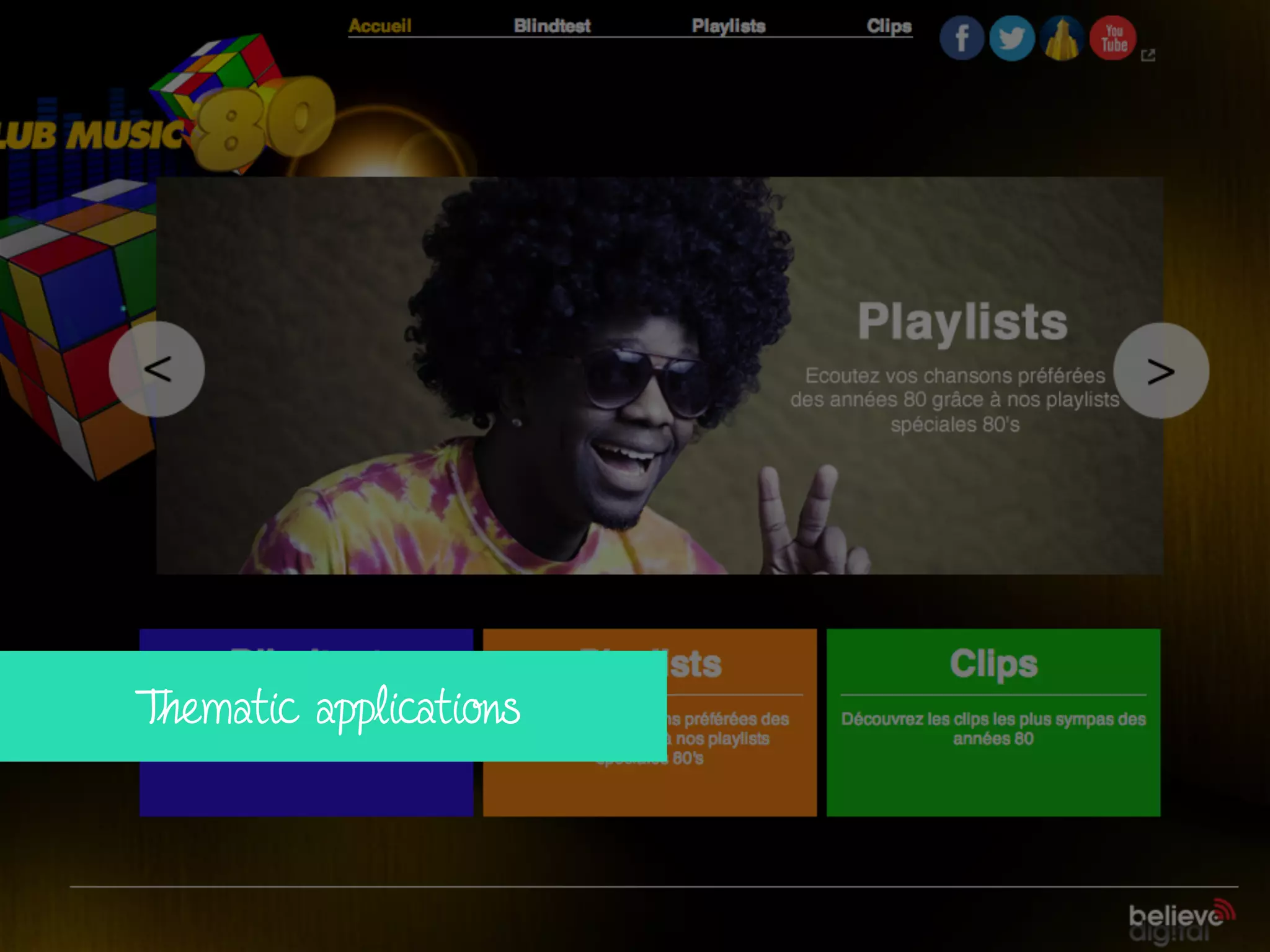Open the YouTube channel icon
Viewport: 1270px width, 952px height.
[1113, 38]
